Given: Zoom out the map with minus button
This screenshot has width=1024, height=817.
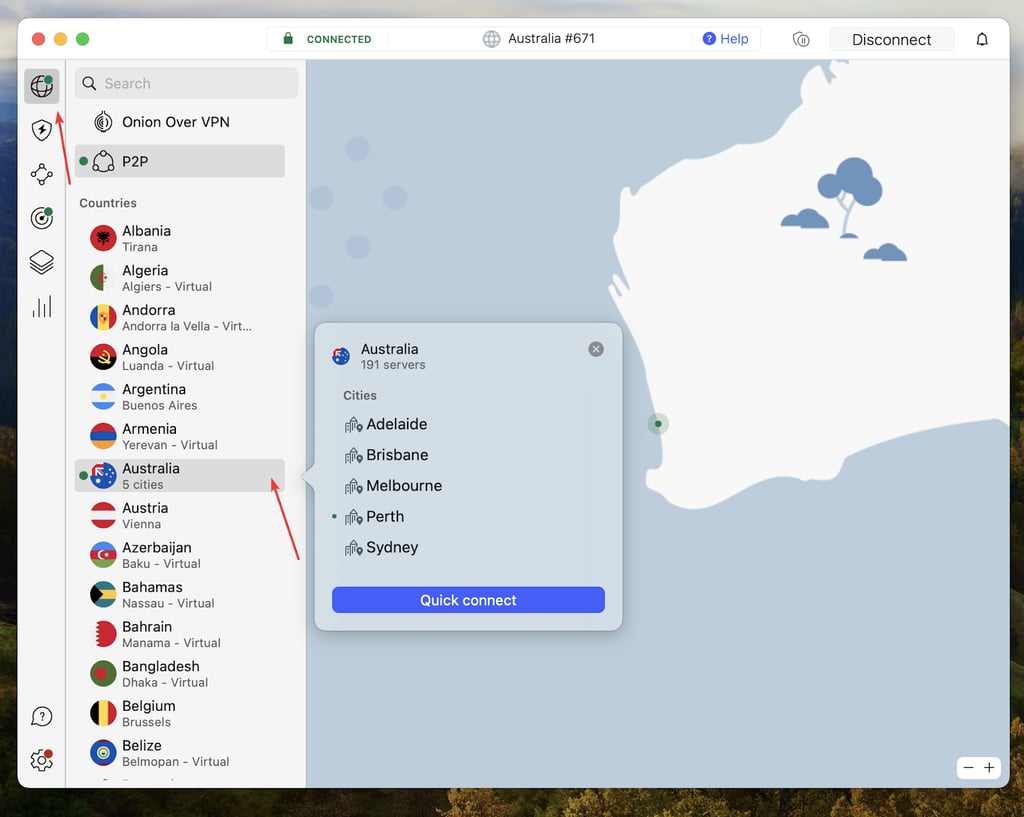Looking at the screenshot, I should pos(968,768).
